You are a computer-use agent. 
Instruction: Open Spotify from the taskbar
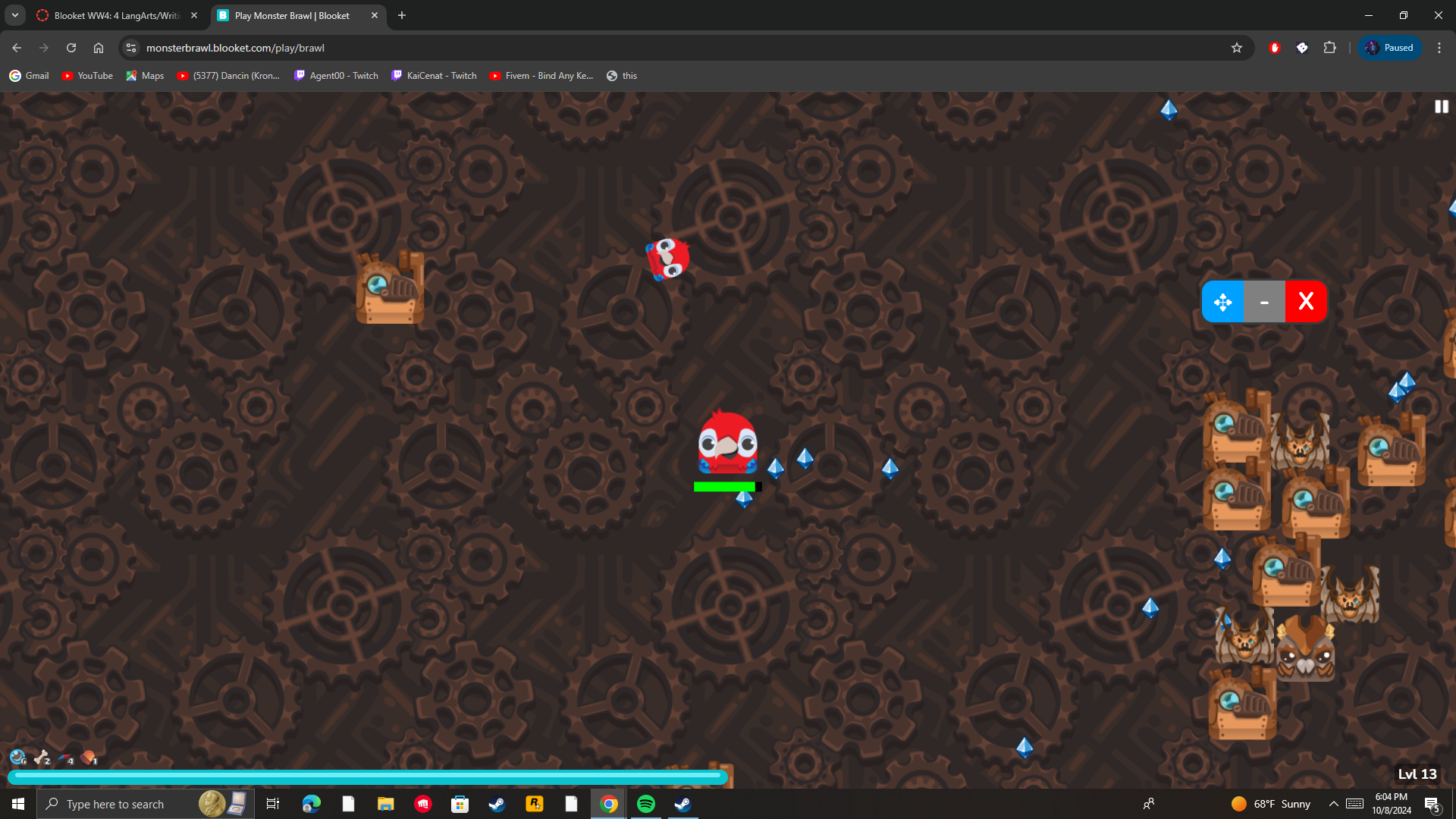(646, 804)
